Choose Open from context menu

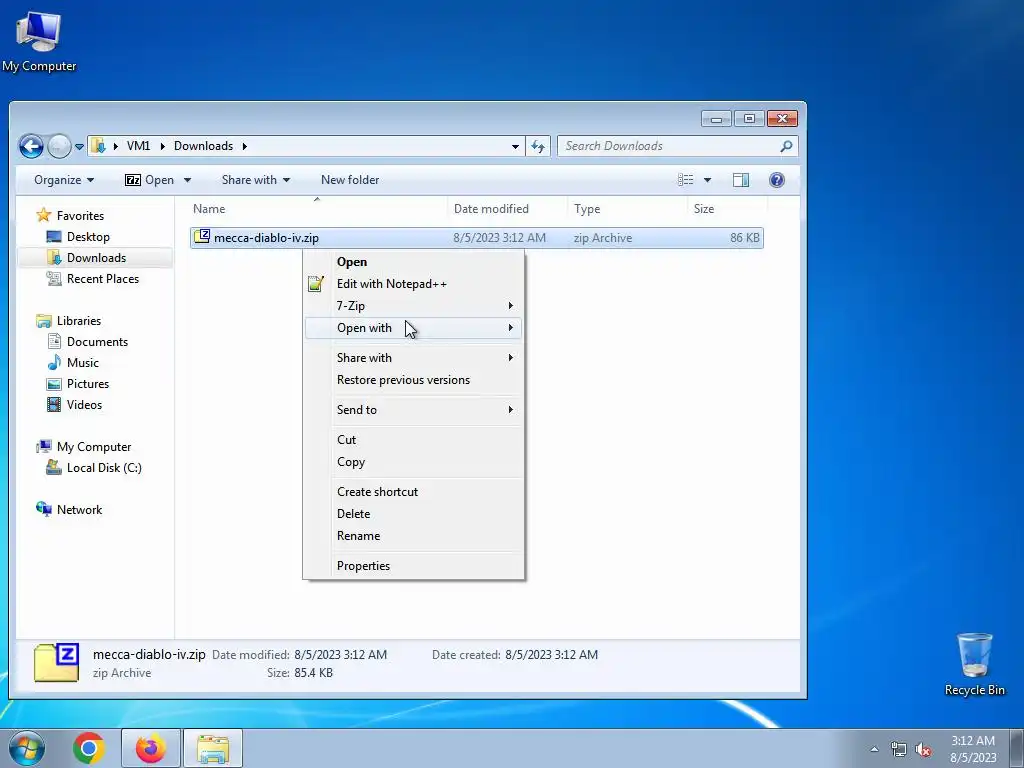tap(413, 262)
